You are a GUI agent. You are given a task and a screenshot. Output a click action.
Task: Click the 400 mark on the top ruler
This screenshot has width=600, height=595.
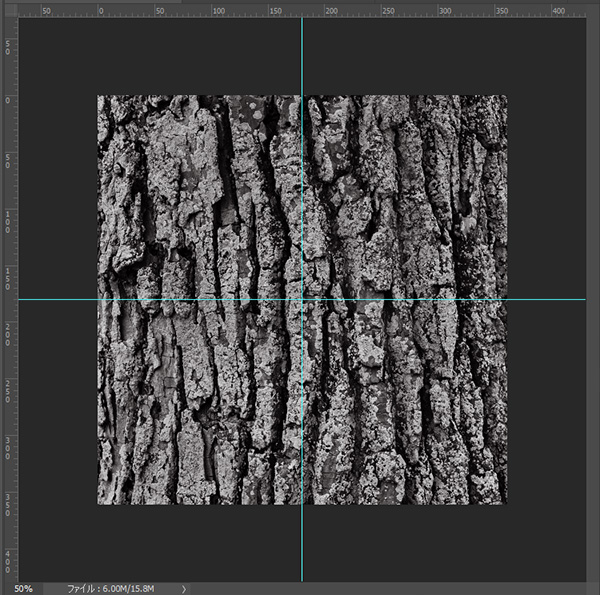[x=557, y=9]
